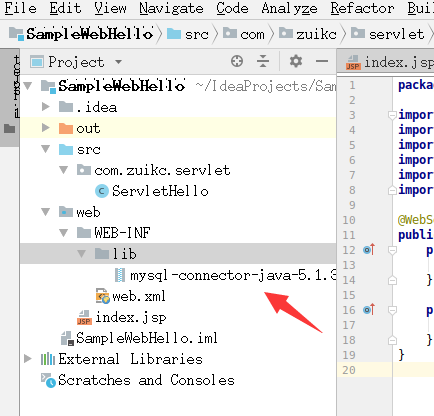Expand External Libraries node
The height and width of the screenshot is (416, 434).
coord(28,359)
